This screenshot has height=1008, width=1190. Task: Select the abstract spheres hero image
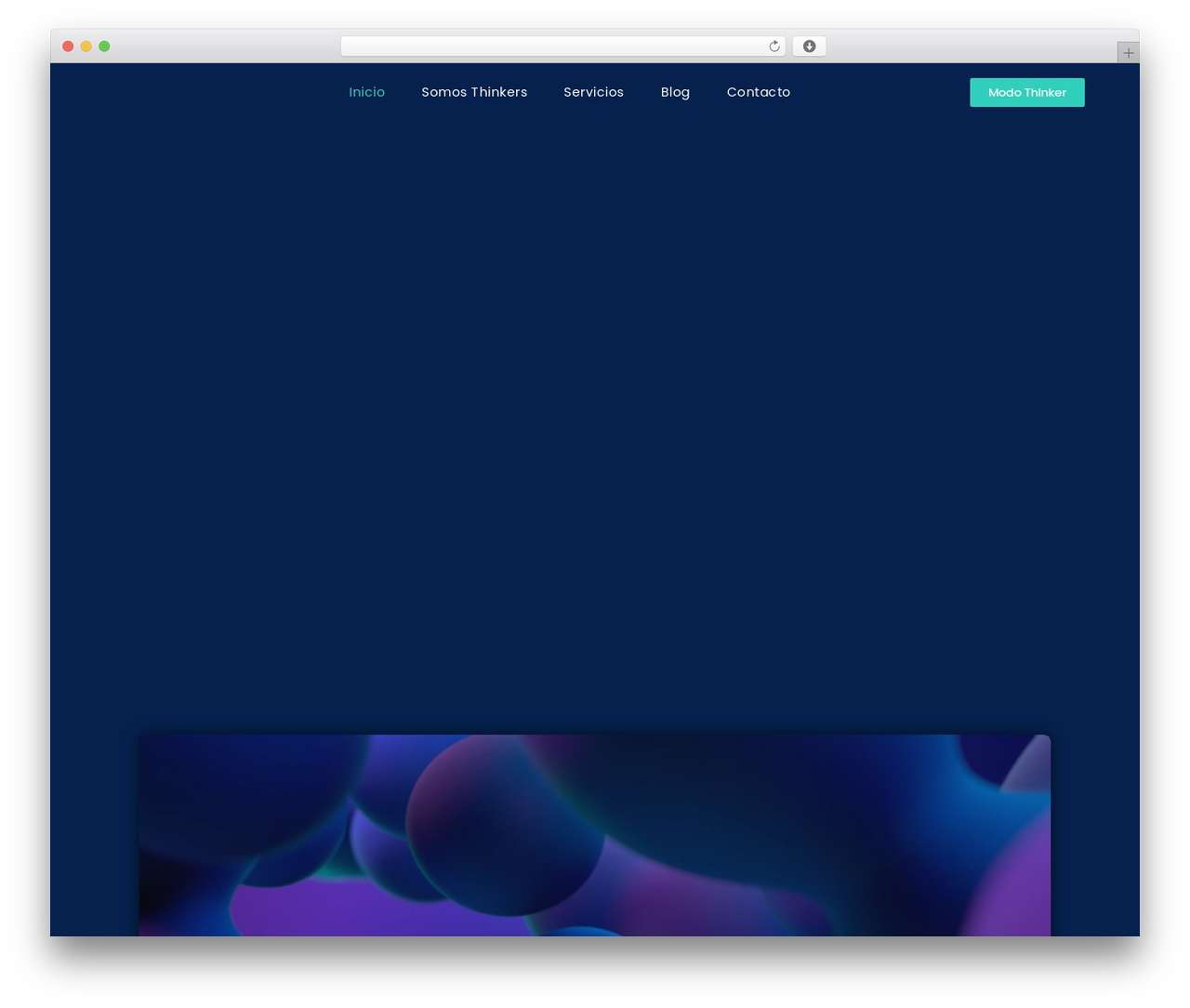point(595,835)
